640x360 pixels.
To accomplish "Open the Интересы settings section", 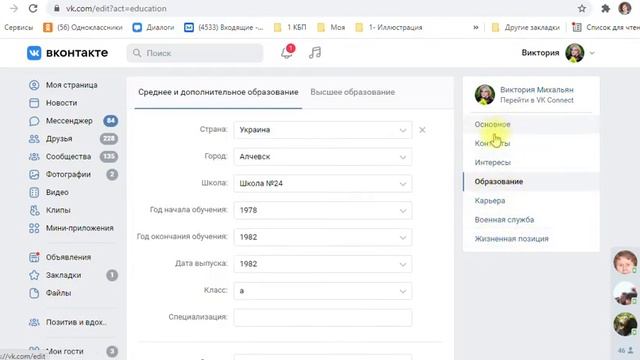I will pos(531,162).
